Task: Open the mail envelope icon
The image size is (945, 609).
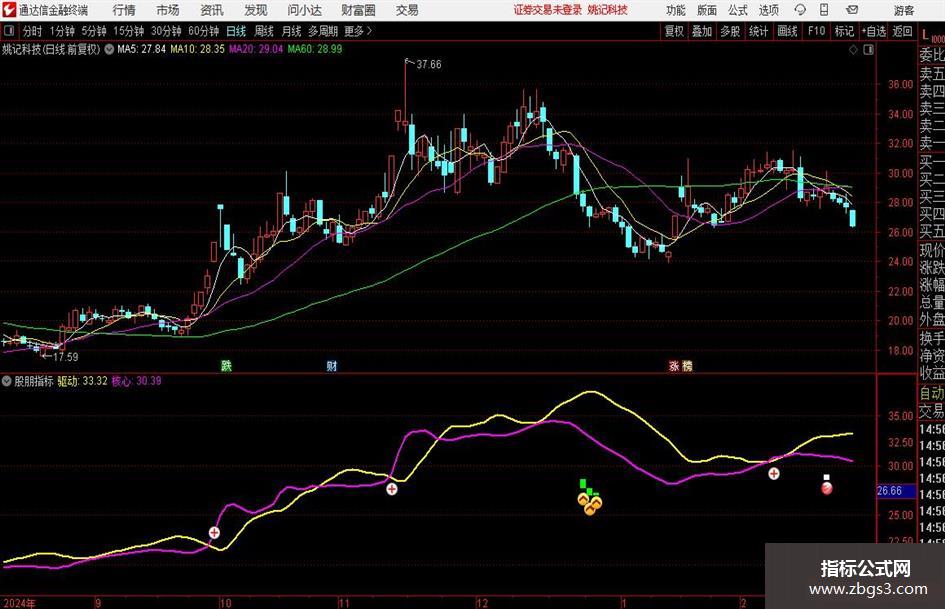Action: click(x=852, y=10)
